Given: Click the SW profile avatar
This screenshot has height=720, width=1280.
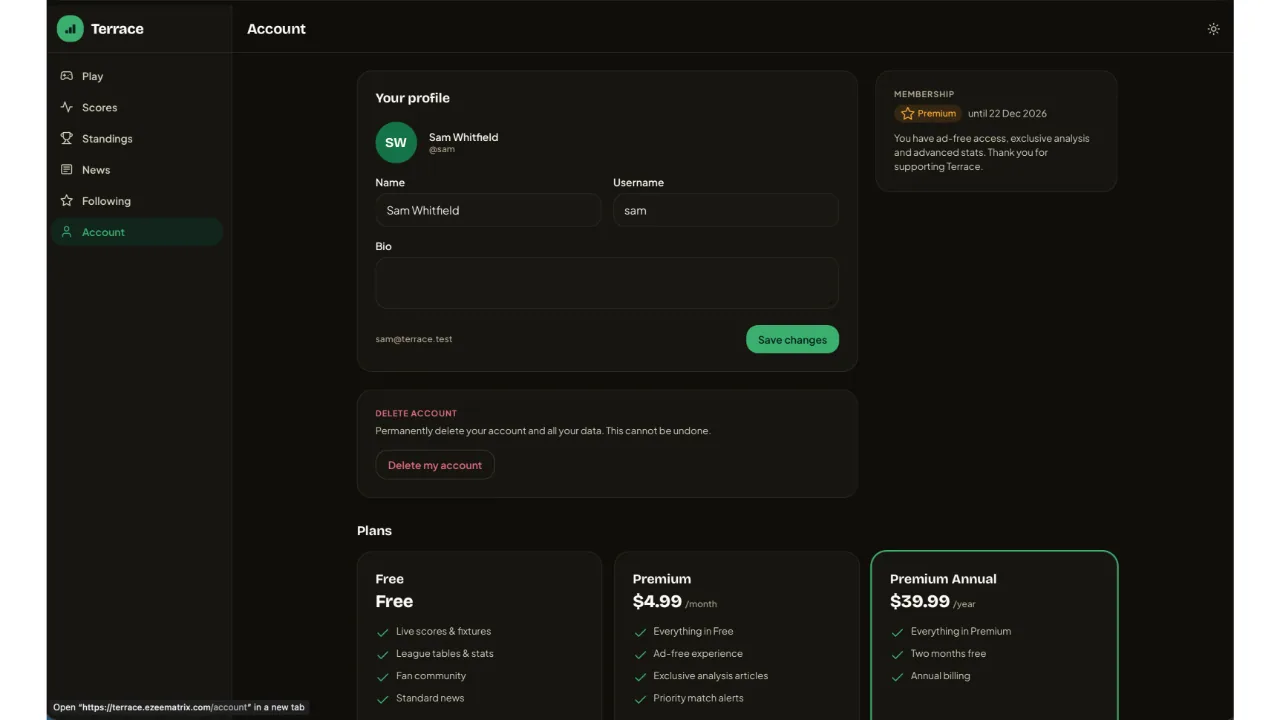Looking at the screenshot, I should [x=396, y=142].
